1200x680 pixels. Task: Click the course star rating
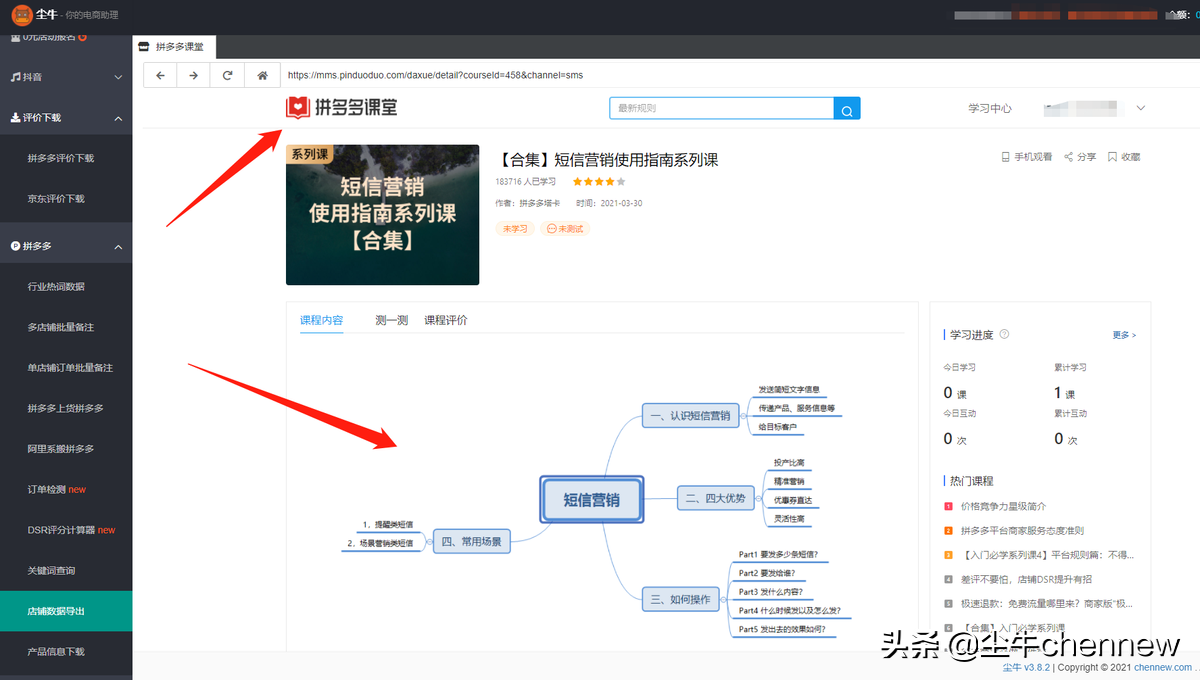click(x=599, y=182)
